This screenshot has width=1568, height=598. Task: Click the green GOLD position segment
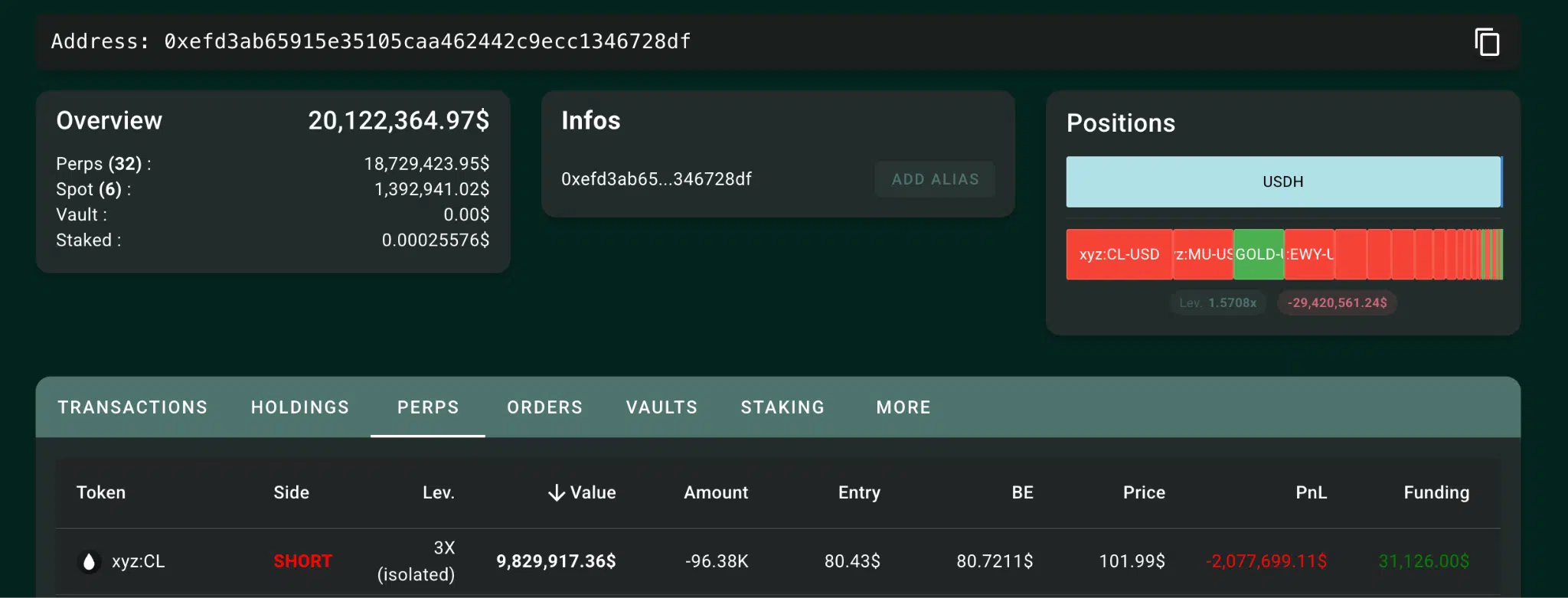click(1259, 254)
